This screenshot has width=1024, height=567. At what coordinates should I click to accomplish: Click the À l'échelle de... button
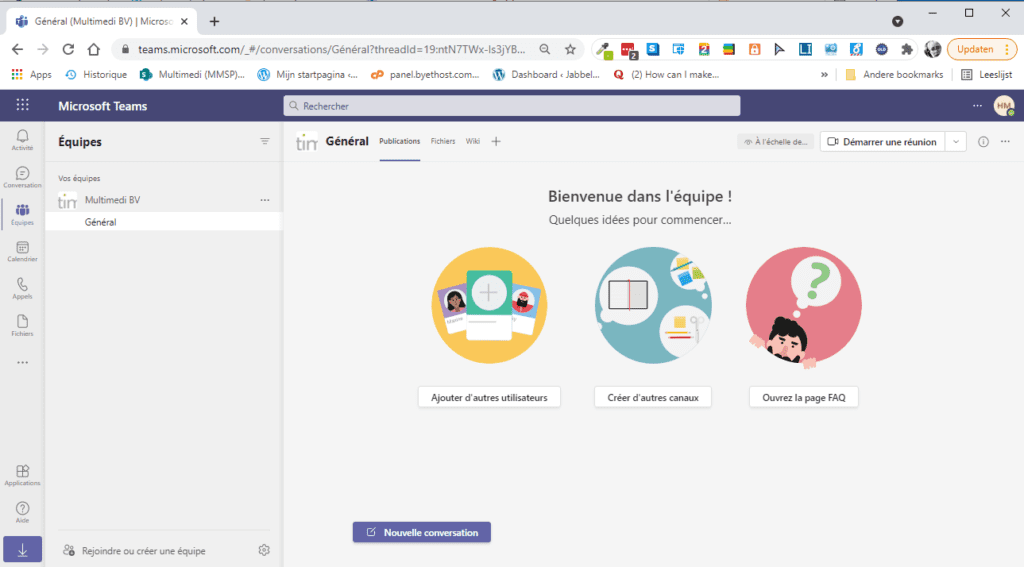(775, 142)
